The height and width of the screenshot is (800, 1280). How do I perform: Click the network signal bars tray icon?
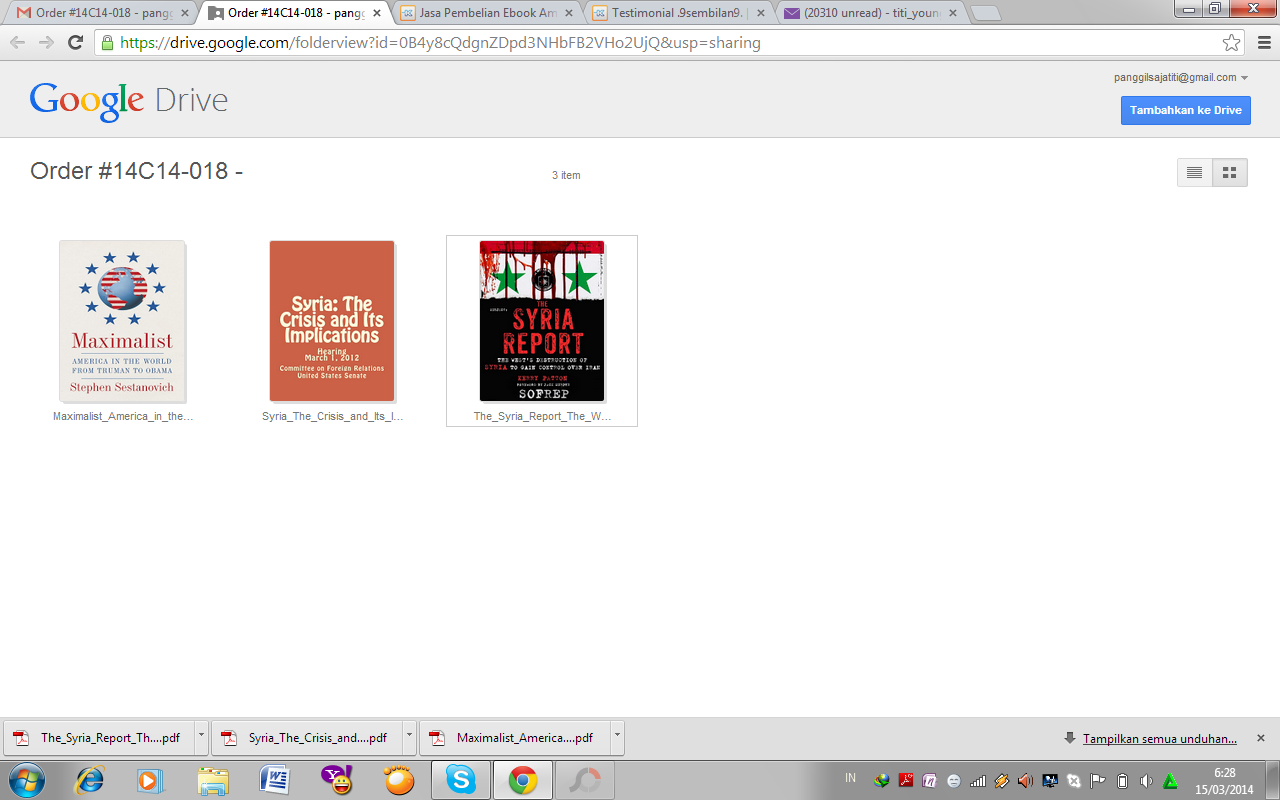[x=978, y=781]
